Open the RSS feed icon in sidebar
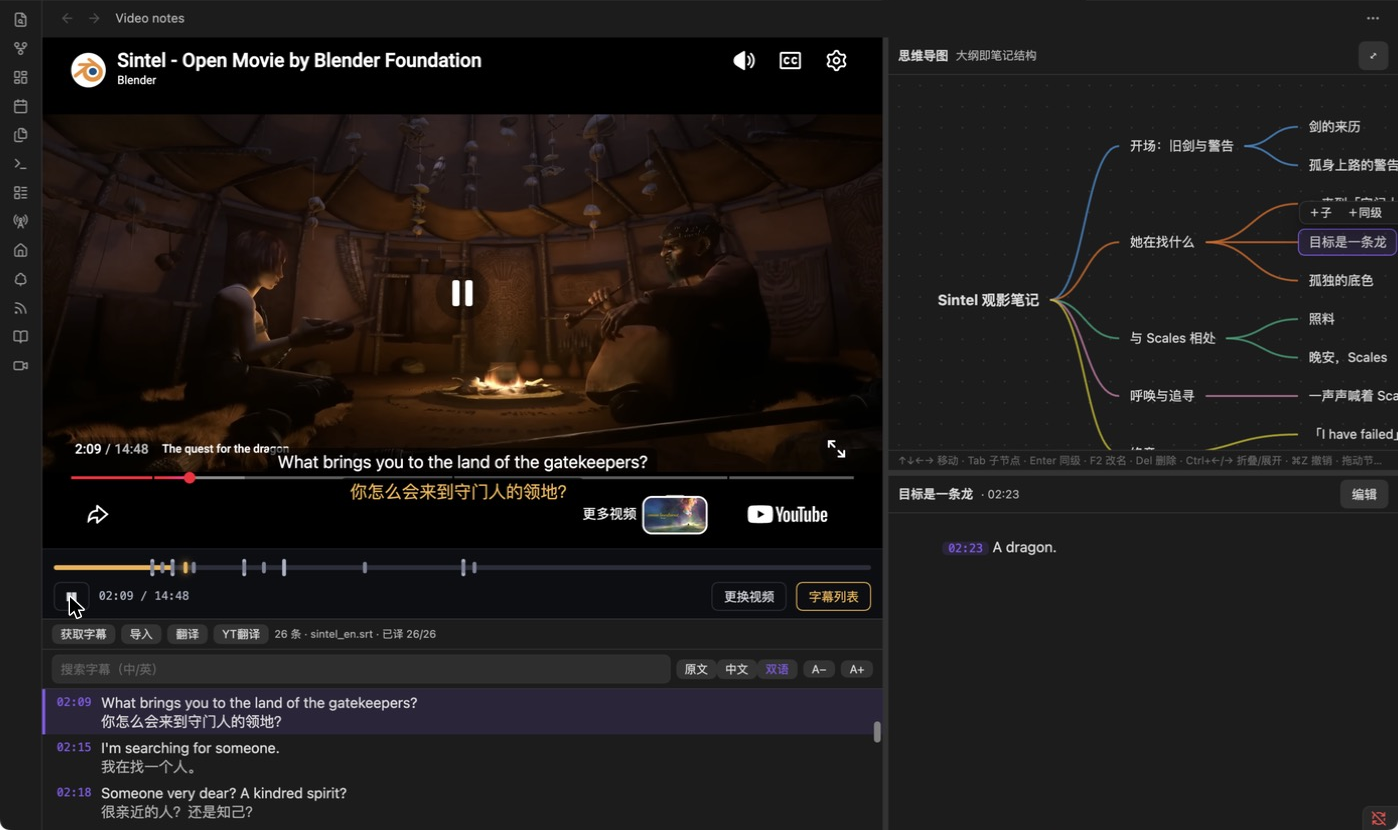Screen dimensions: 1398x830 20,308
